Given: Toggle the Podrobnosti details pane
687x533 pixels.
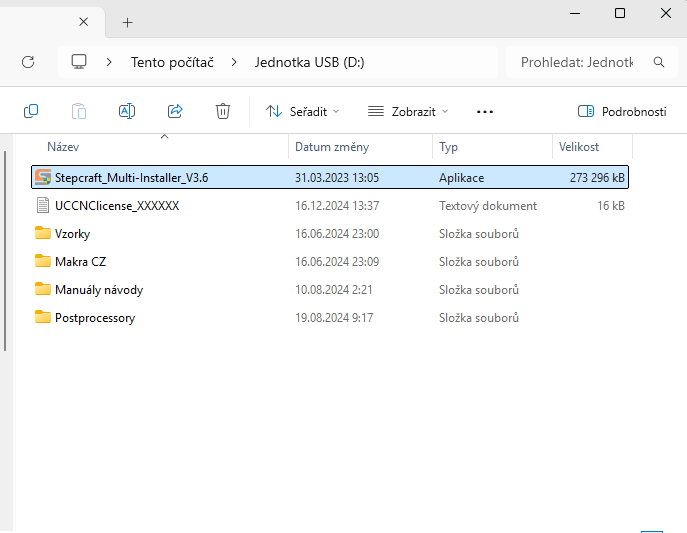Looking at the screenshot, I should tap(622, 112).
